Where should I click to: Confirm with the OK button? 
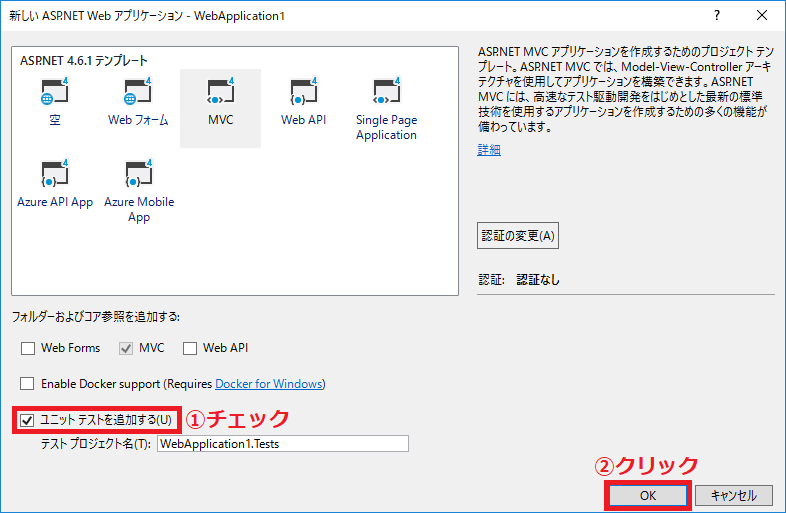[648, 496]
